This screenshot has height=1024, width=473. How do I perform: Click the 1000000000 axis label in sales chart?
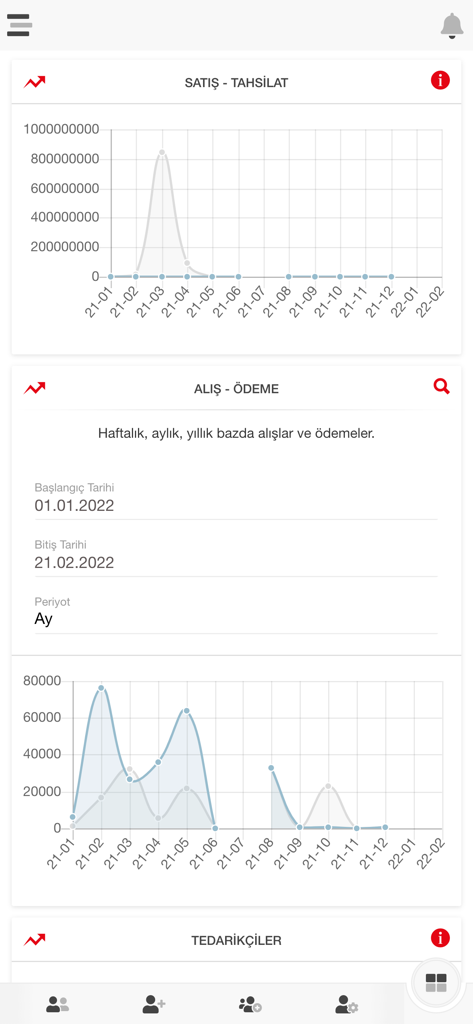(61, 129)
